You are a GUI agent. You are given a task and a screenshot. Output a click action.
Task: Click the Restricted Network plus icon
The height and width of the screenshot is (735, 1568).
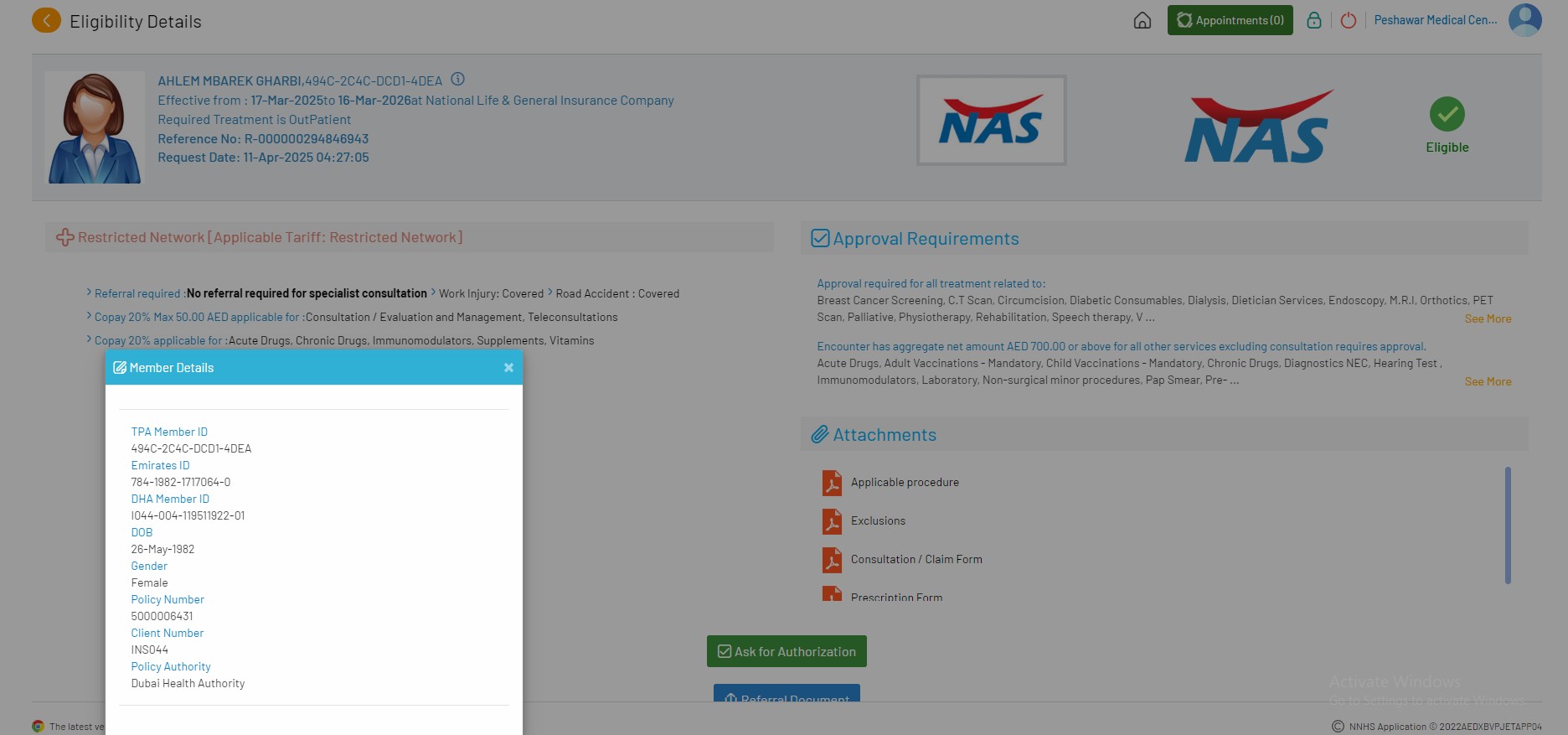(x=64, y=237)
